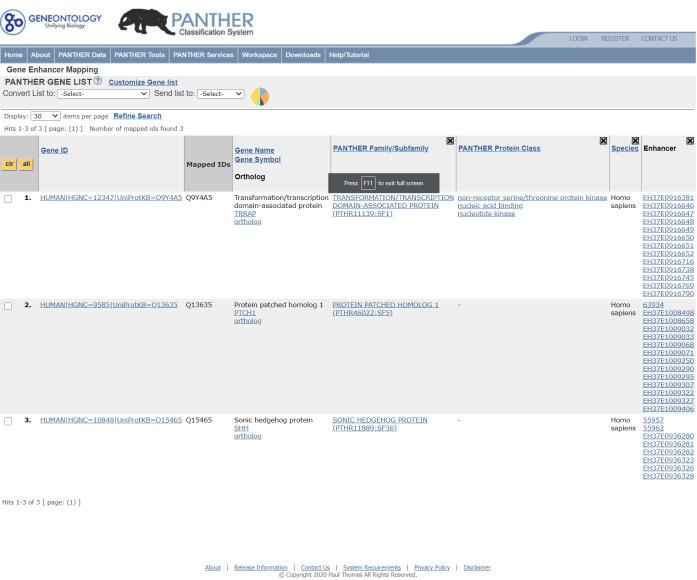
Task: Select the PTCH1 row checkbox
Action: click(x=8, y=306)
